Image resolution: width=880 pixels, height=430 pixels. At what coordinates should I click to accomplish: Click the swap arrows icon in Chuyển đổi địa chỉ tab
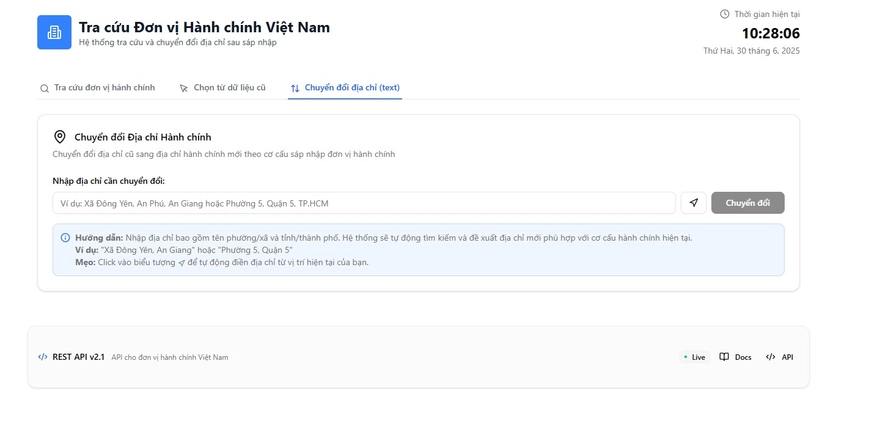point(295,89)
